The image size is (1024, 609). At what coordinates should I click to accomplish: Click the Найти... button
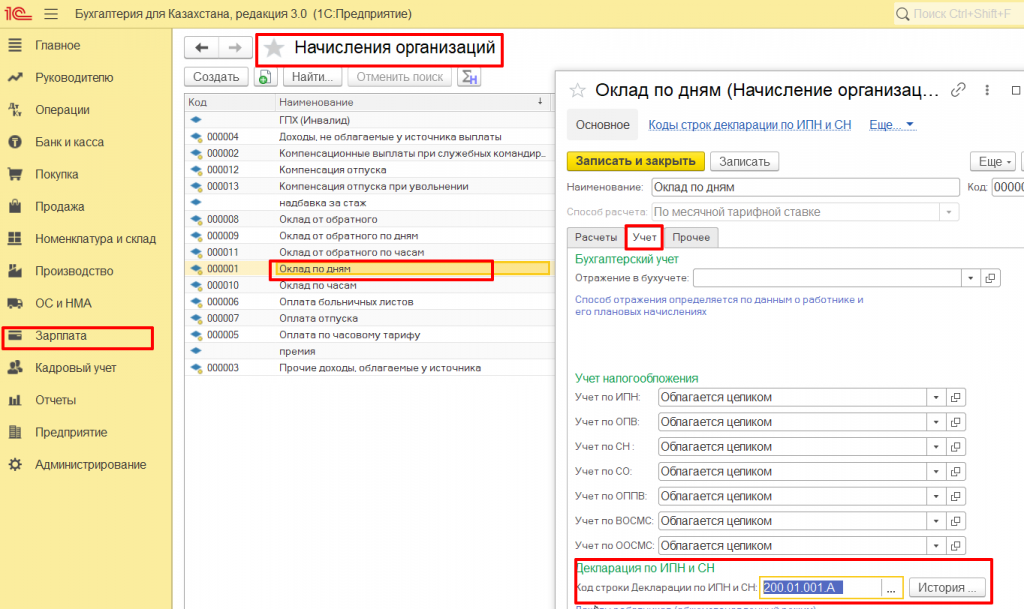point(312,77)
